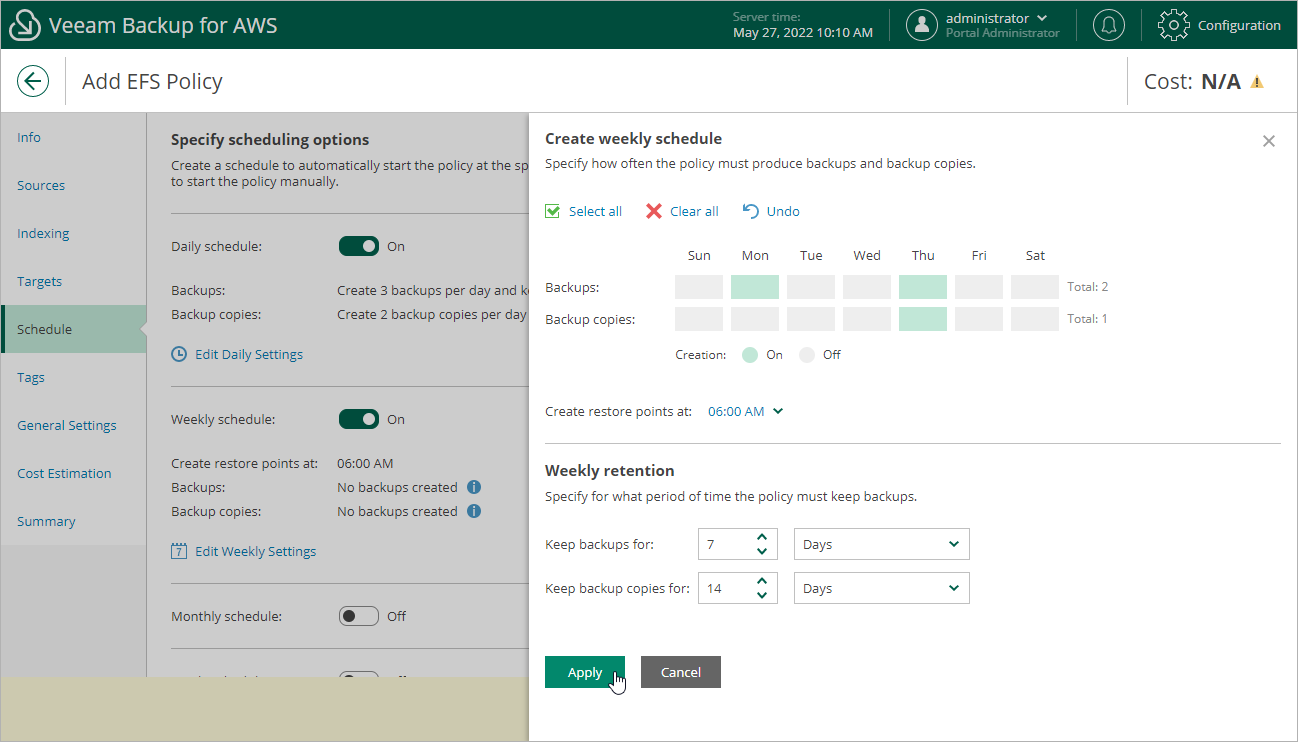Enable the Monthly schedule toggle
Viewport: 1298px width, 742px height.
[359, 616]
